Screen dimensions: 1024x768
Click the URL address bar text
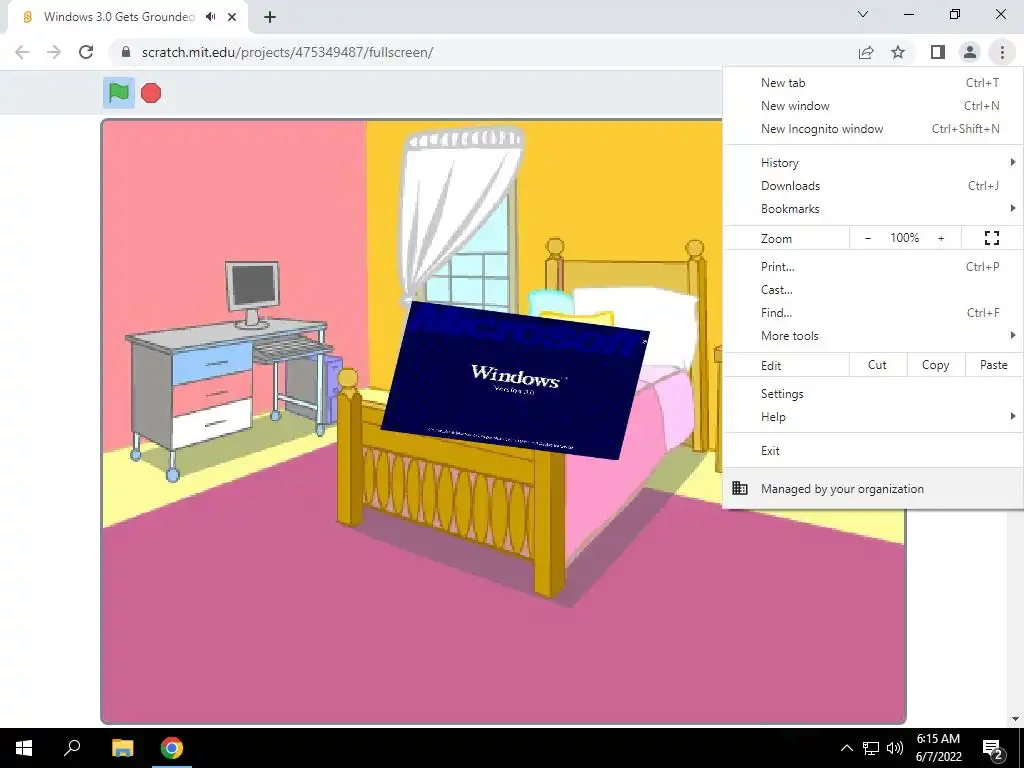[x=287, y=52]
